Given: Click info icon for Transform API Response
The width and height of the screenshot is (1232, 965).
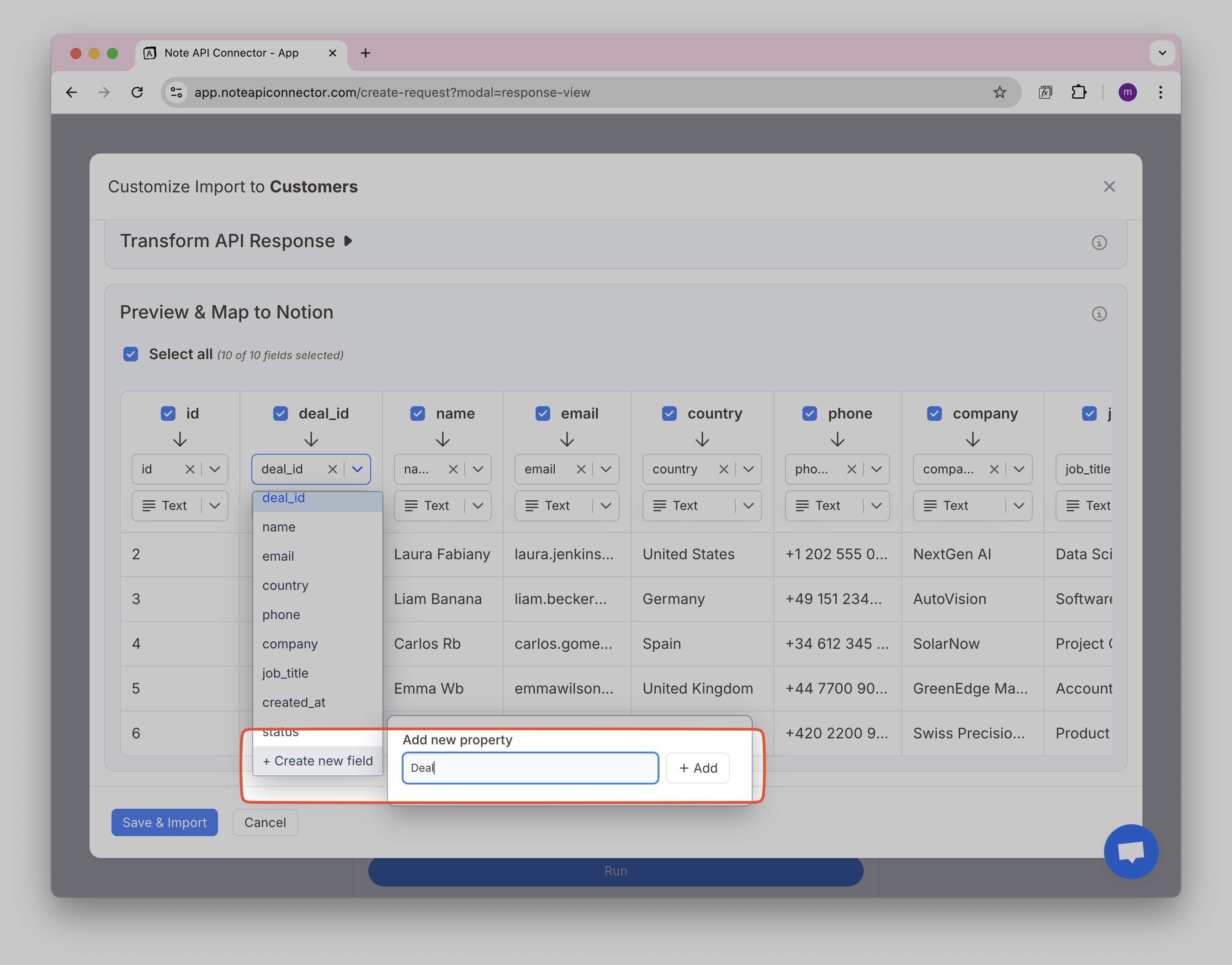Looking at the screenshot, I should (1099, 242).
